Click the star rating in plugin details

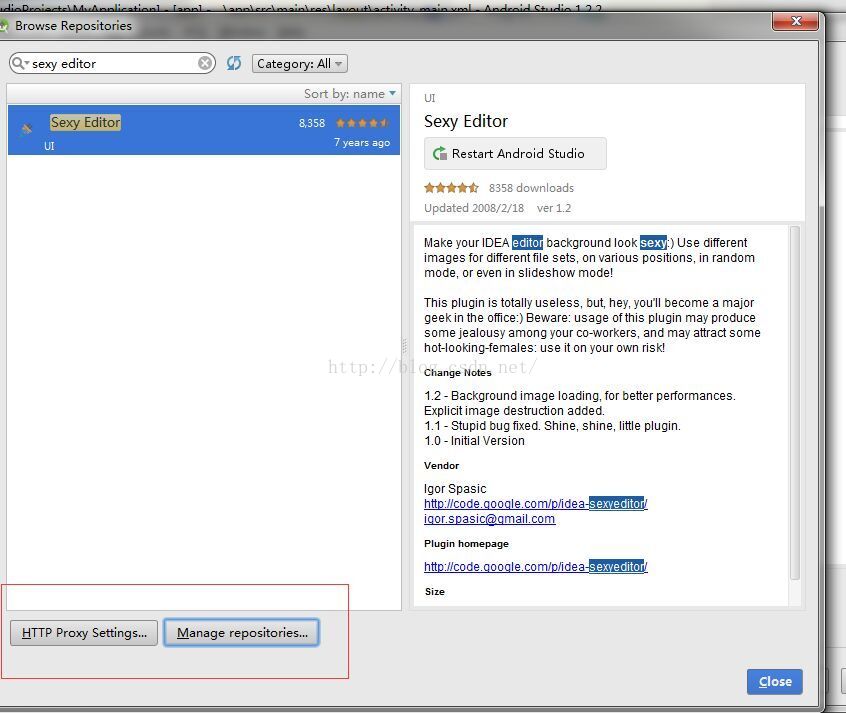[x=451, y=188]
